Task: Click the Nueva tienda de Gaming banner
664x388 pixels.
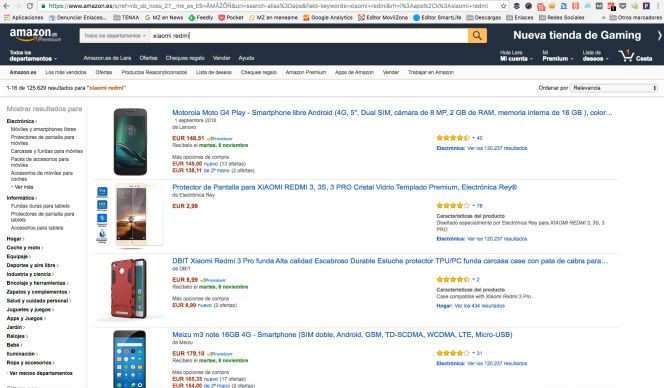Action: [x=577, y=35]
